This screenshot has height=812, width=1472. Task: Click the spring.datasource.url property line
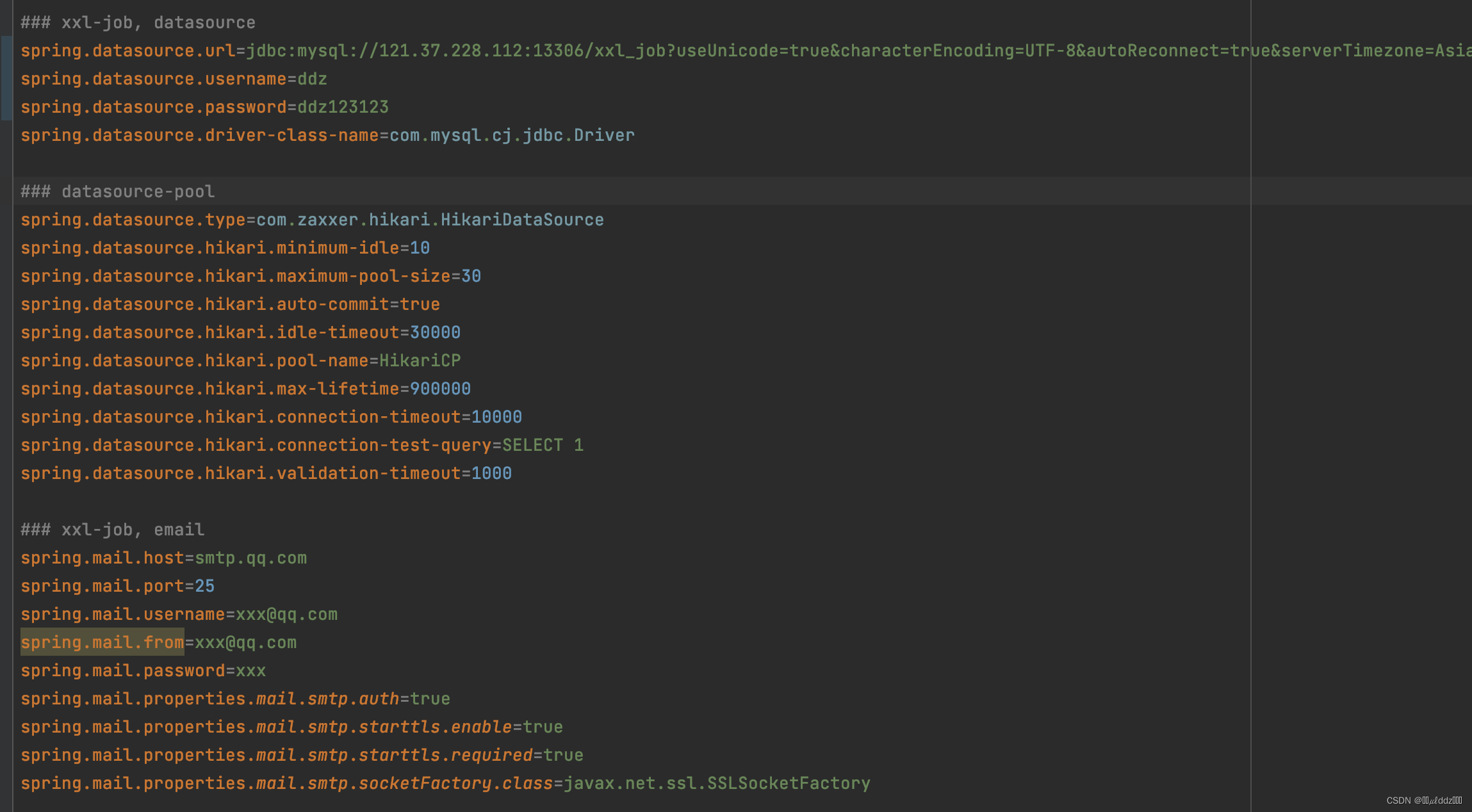[746, 51]
